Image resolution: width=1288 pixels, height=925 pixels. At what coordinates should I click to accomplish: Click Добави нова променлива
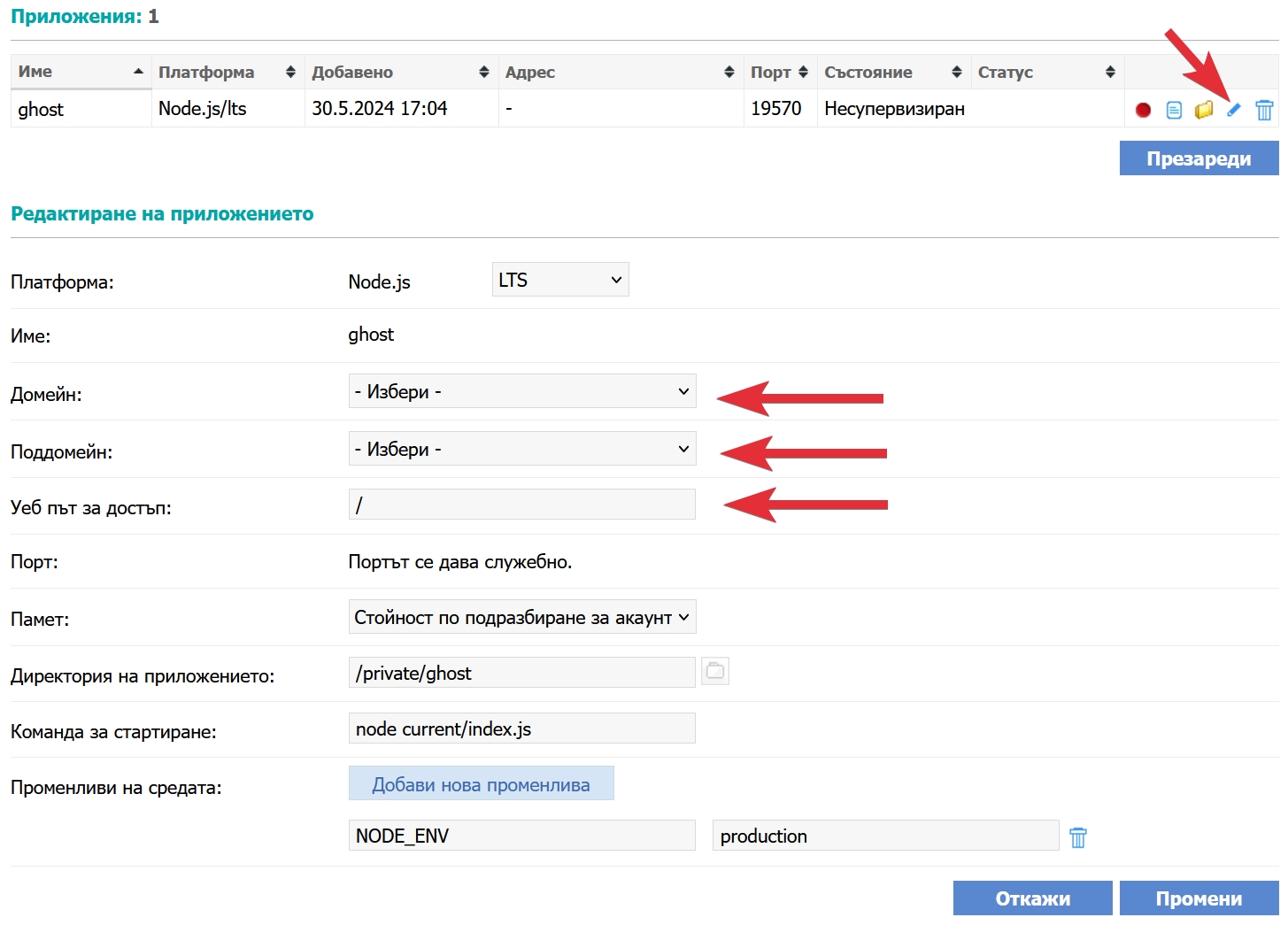481,783
